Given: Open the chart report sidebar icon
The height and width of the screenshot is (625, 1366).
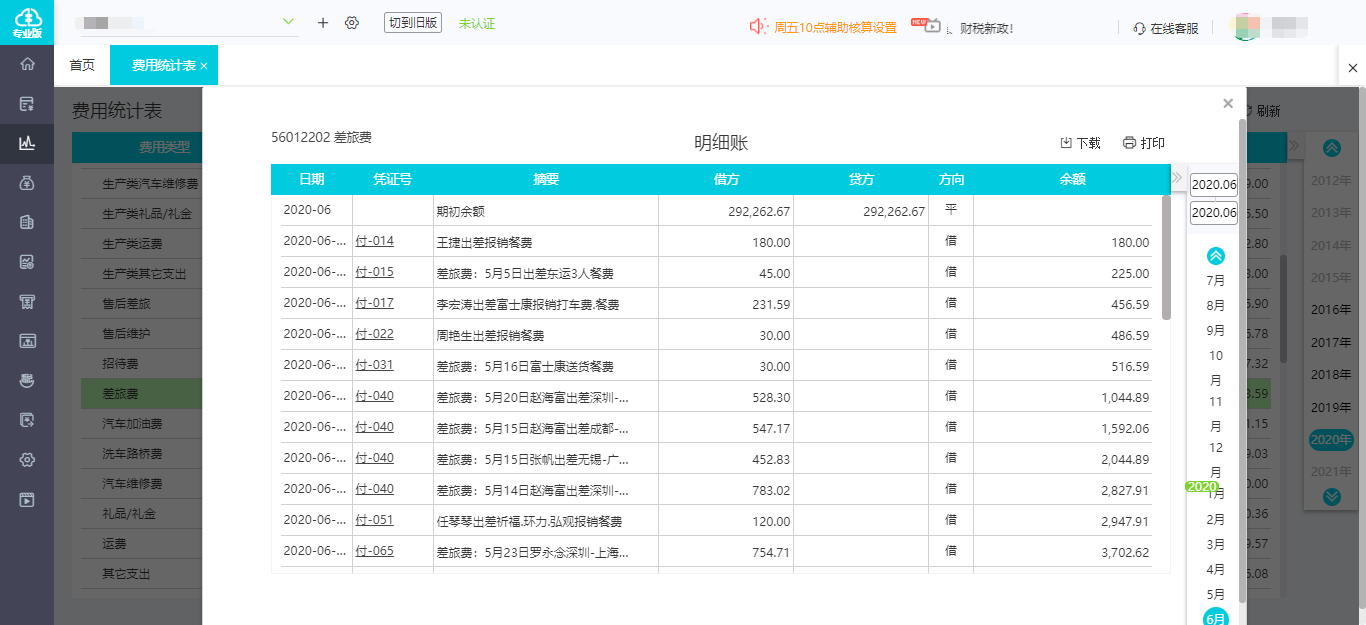Looking at the screenshot, I should [27, 262].
